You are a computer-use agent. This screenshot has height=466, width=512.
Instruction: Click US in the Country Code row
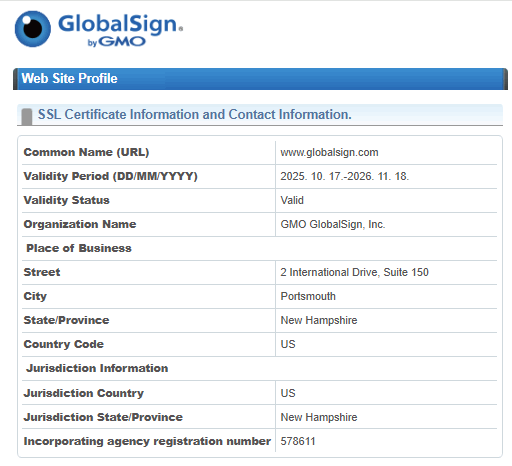288,344
